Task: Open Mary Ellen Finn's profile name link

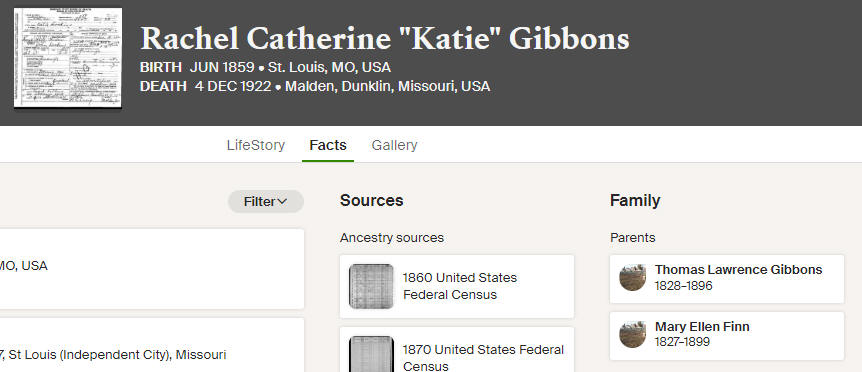Action: pos(702,327)
